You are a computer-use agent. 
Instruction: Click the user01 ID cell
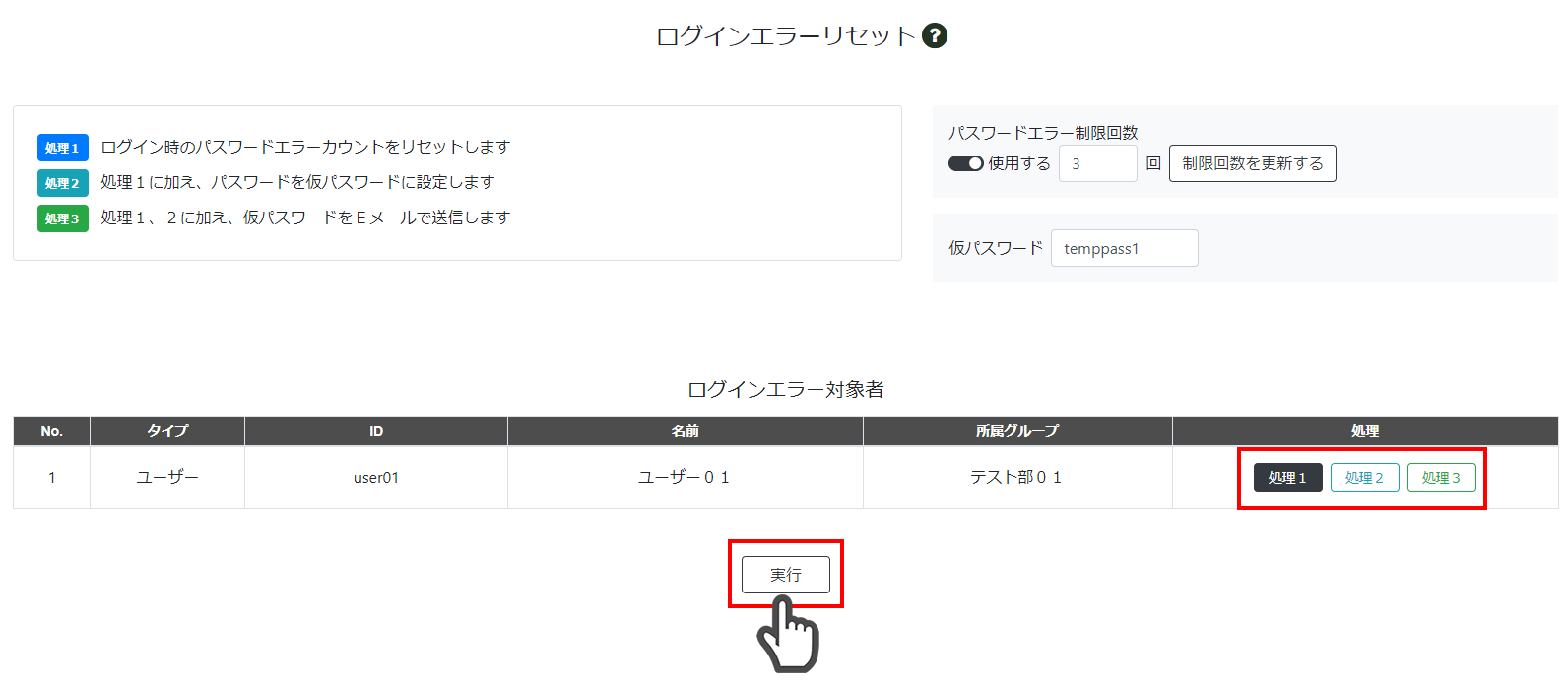click(376, 477)
